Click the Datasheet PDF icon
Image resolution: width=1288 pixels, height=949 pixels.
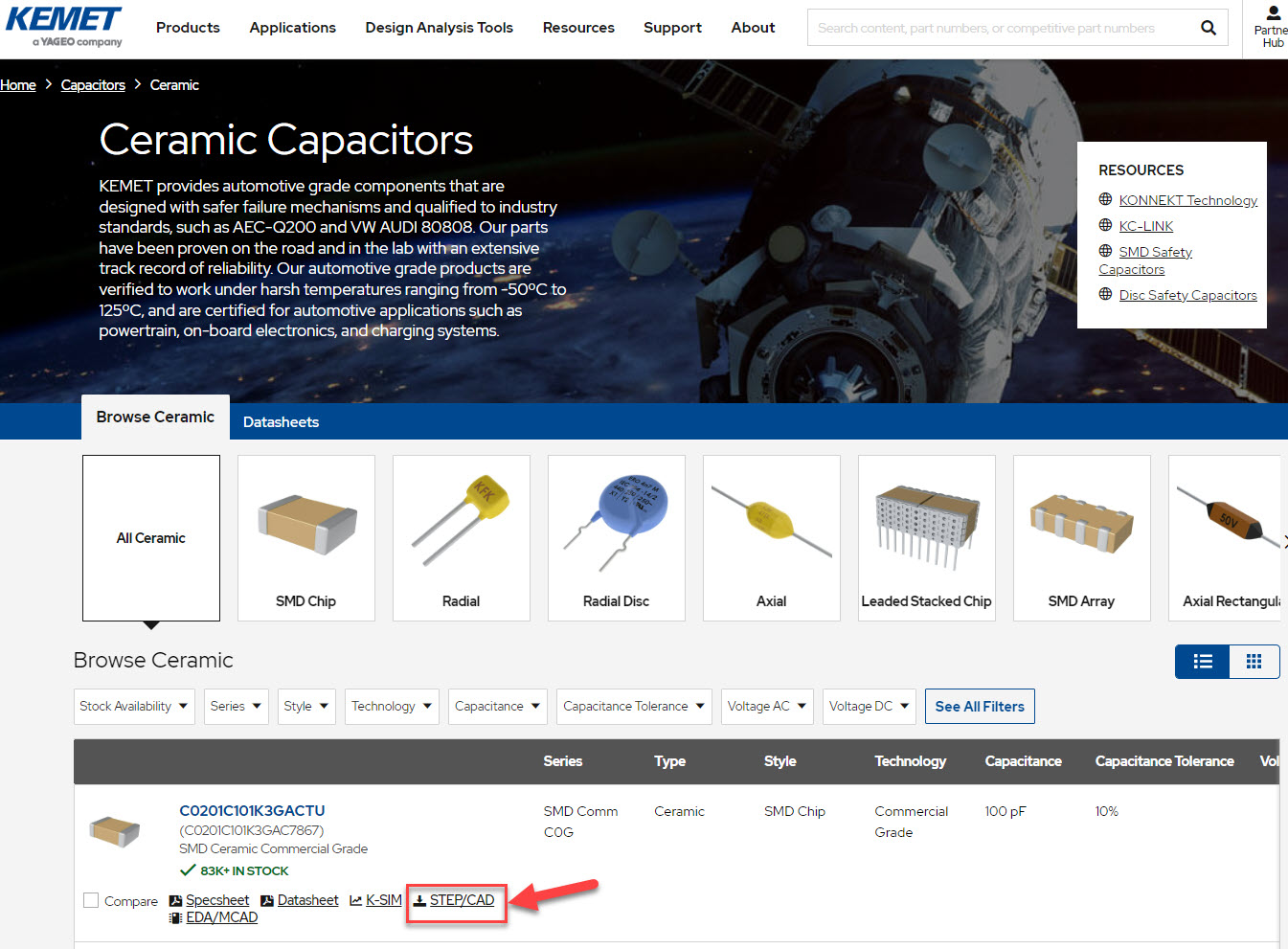point(267,901)
